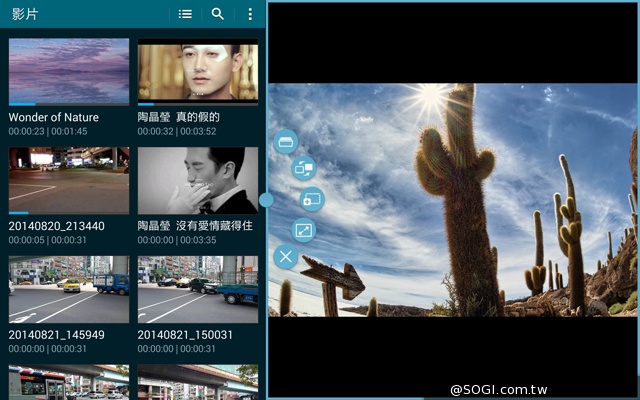This screenshot has width=640, height=400.
Task: Select the '陶晶瑩 真的假的' title text
Action: click(x=179, y=118)
